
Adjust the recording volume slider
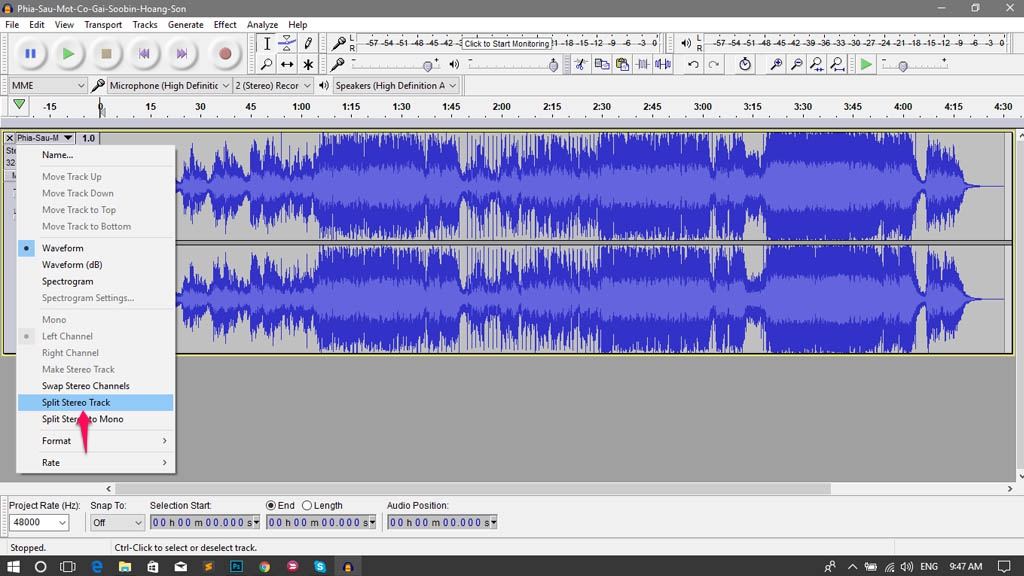coord(427,65)
